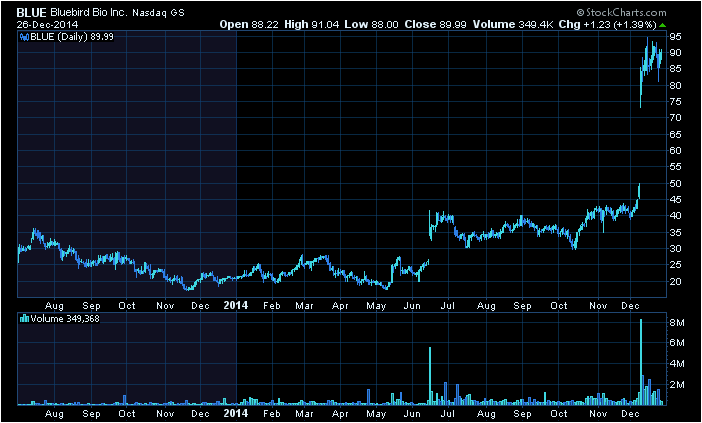This screenshot has height=423, width=702.
Task: Click the Jul label under the price chart
Action: (x=448, y=306)
